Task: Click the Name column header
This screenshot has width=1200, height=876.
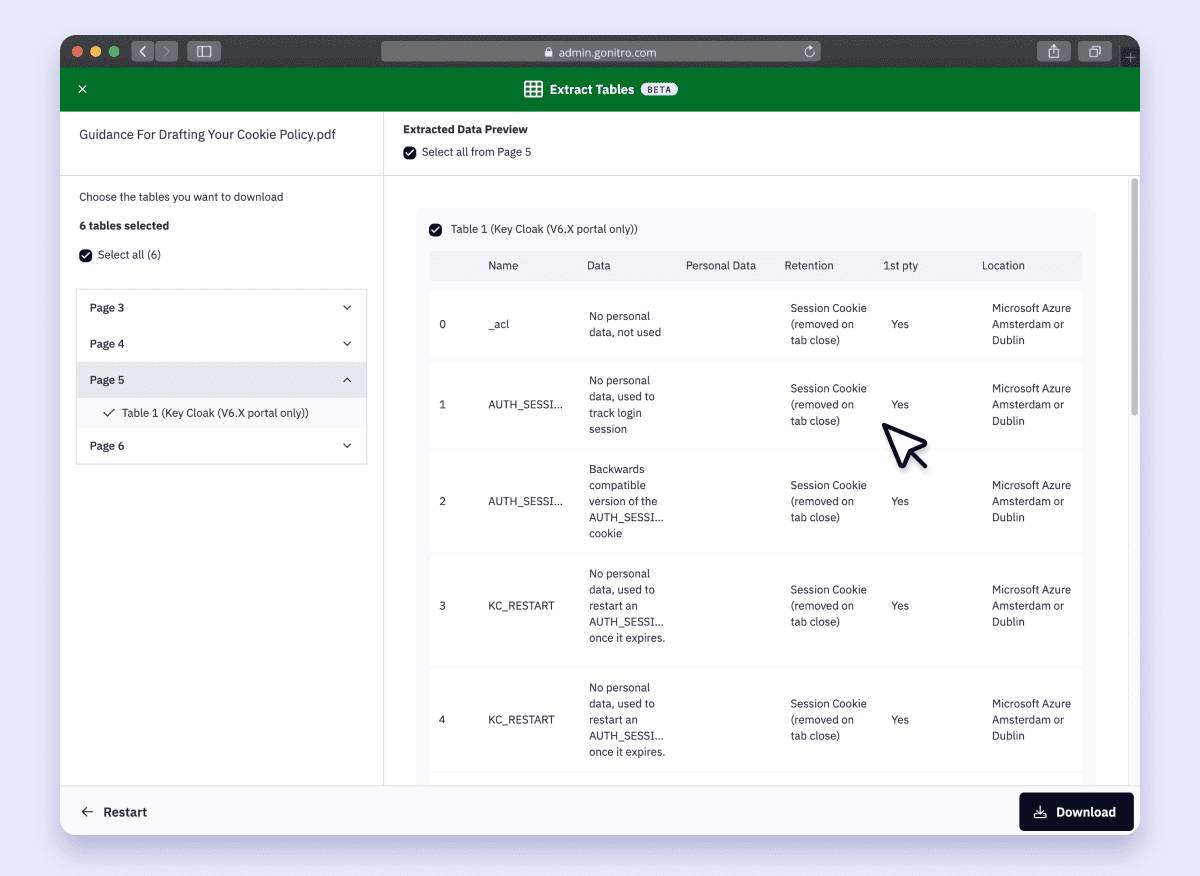Action: point(503,266)
